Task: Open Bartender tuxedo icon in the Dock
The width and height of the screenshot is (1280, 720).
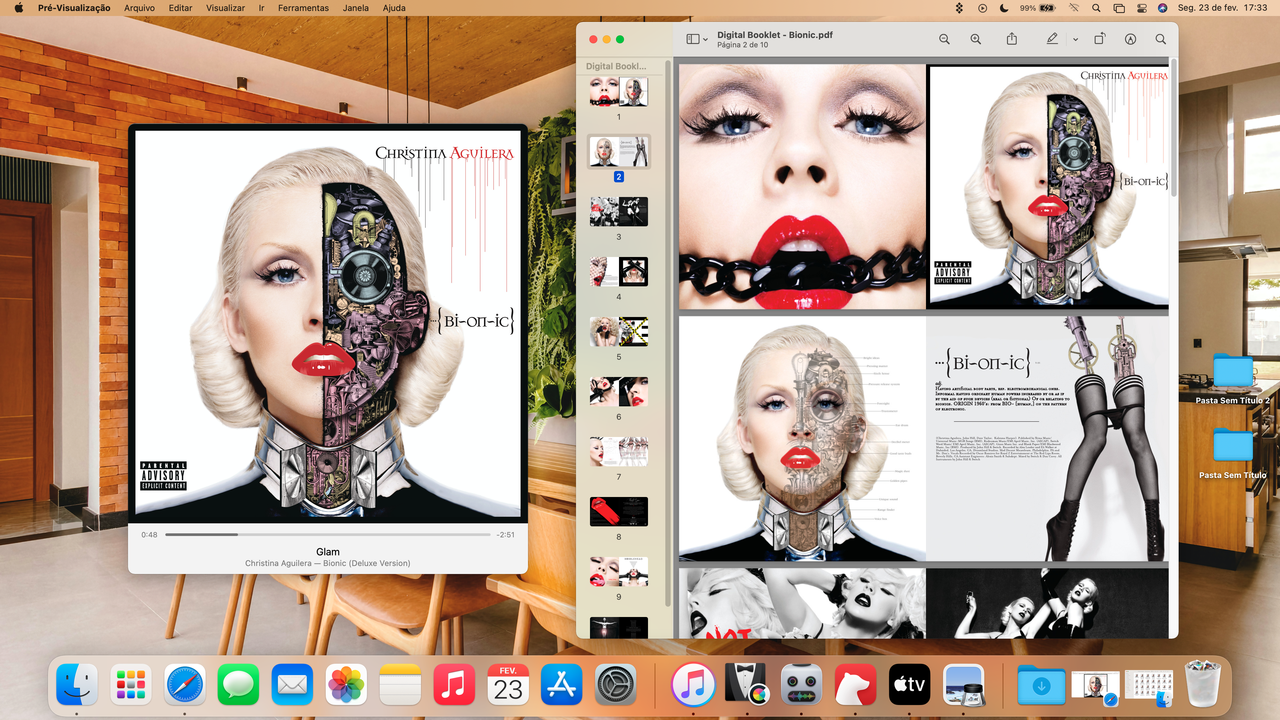Action: [747, 685]
